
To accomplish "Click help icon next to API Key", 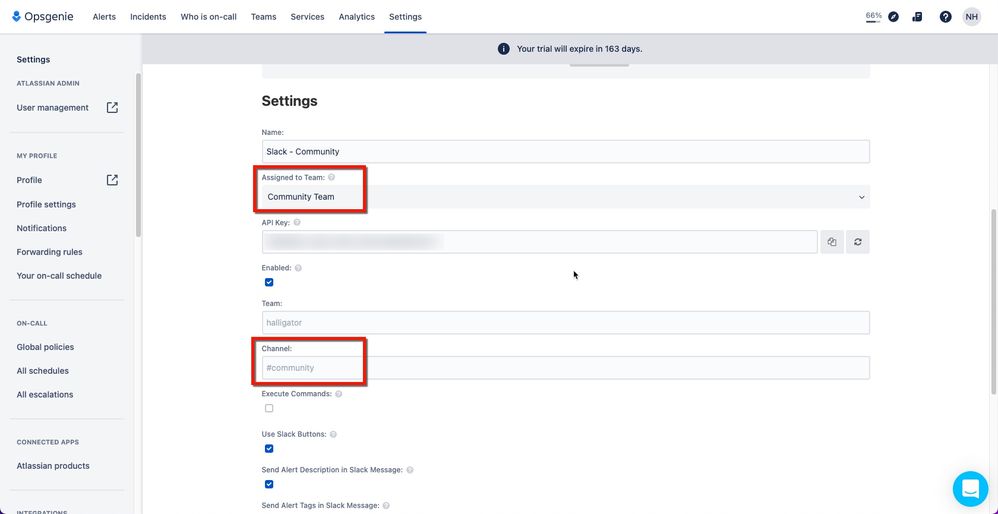I will point(297,223).
